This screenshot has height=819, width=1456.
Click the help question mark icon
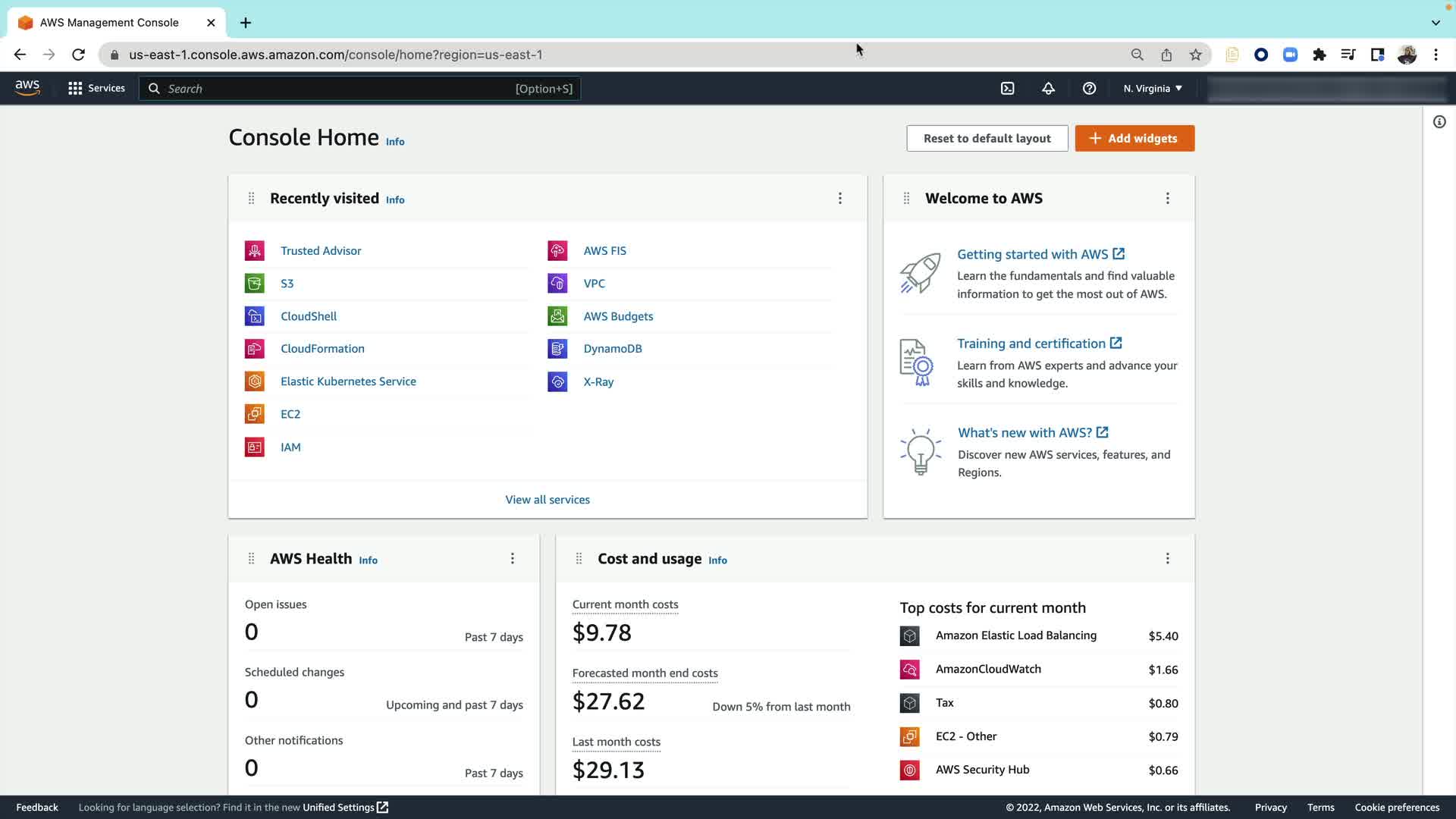click(x=1089, y=89)
